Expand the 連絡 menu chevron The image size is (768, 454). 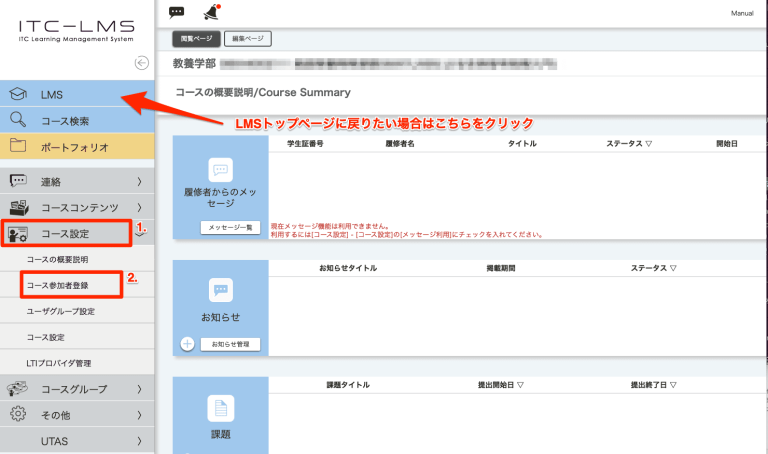click(138, 182)
